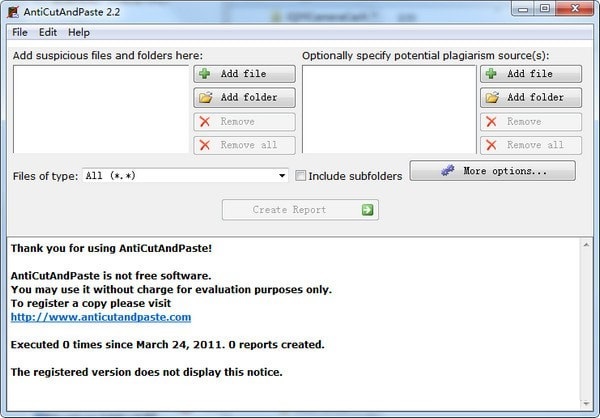Screen dimensions: 600x418
Task: Click inside the plagiarism sources list box
Action: [x=389, y=109]
